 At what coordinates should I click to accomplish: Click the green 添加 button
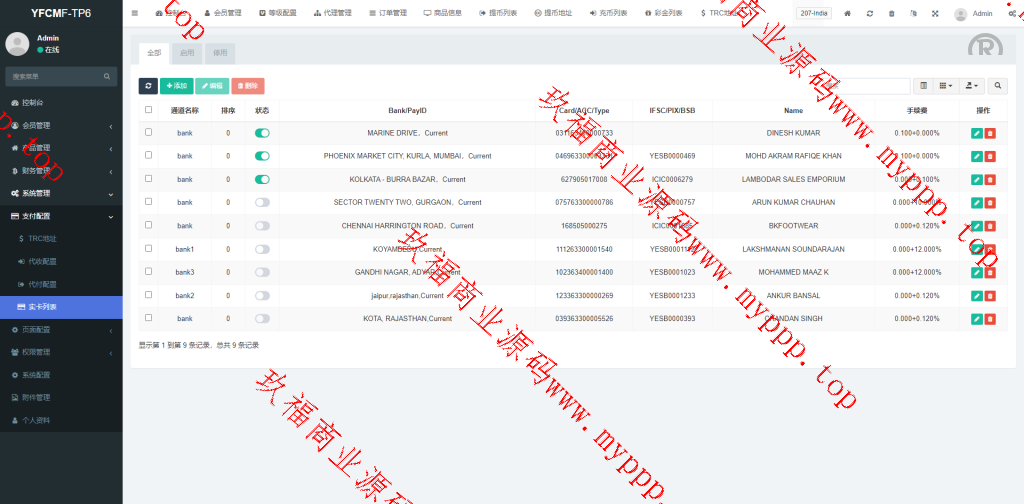176,86
